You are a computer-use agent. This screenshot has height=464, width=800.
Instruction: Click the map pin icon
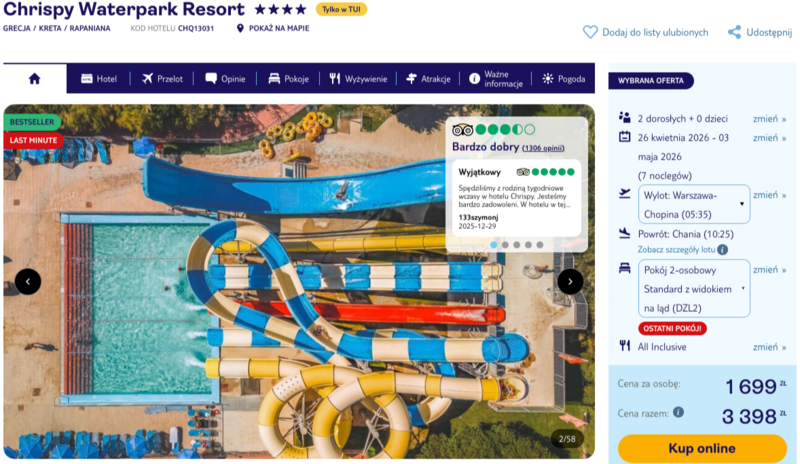tap(240, 28)
